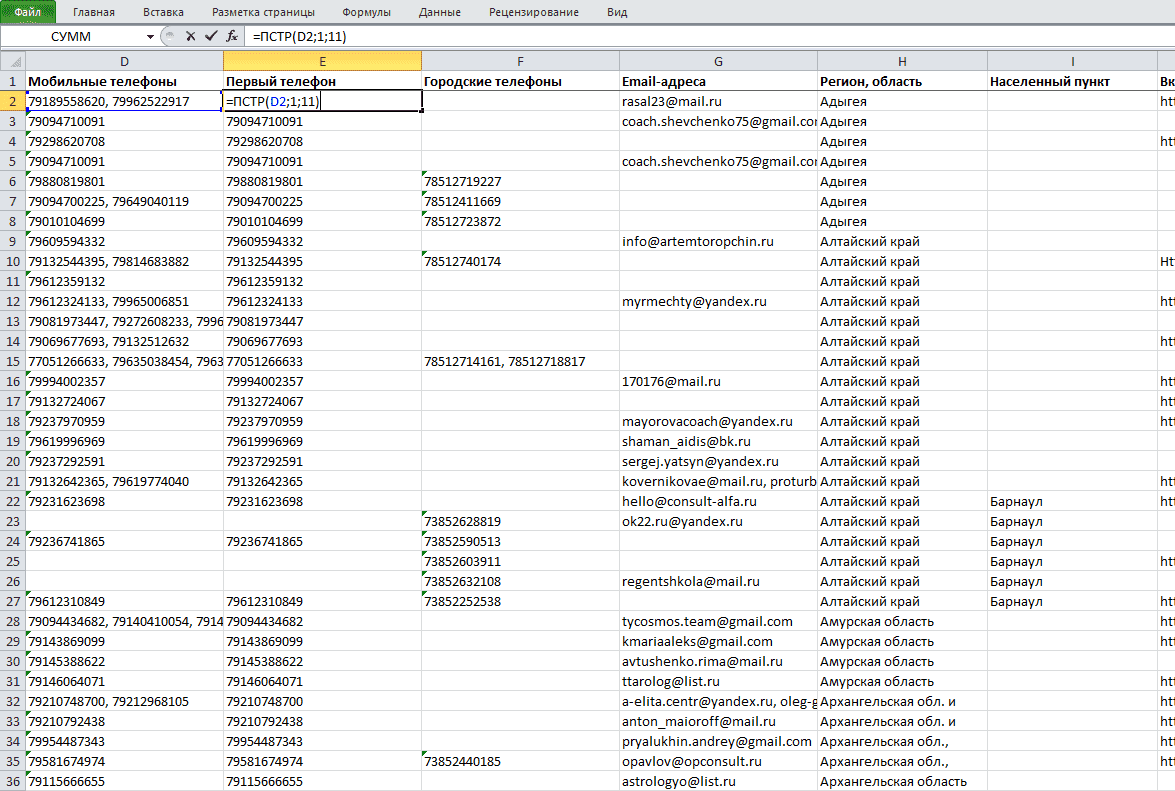
Task: Select email ok22.ru@yandex.ru
Action: coord(718,521)
